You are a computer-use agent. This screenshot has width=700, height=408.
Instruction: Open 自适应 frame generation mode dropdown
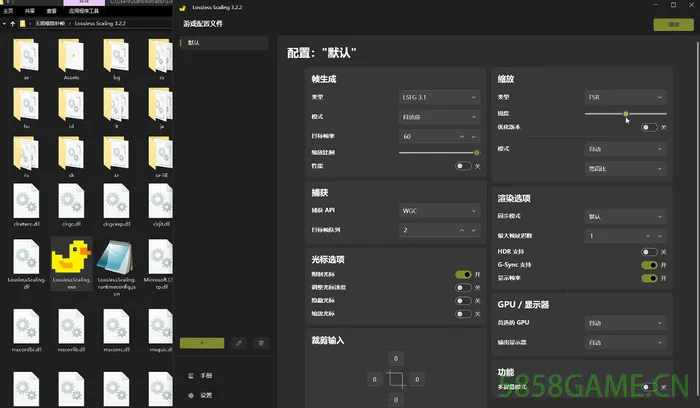coord(439,117)
